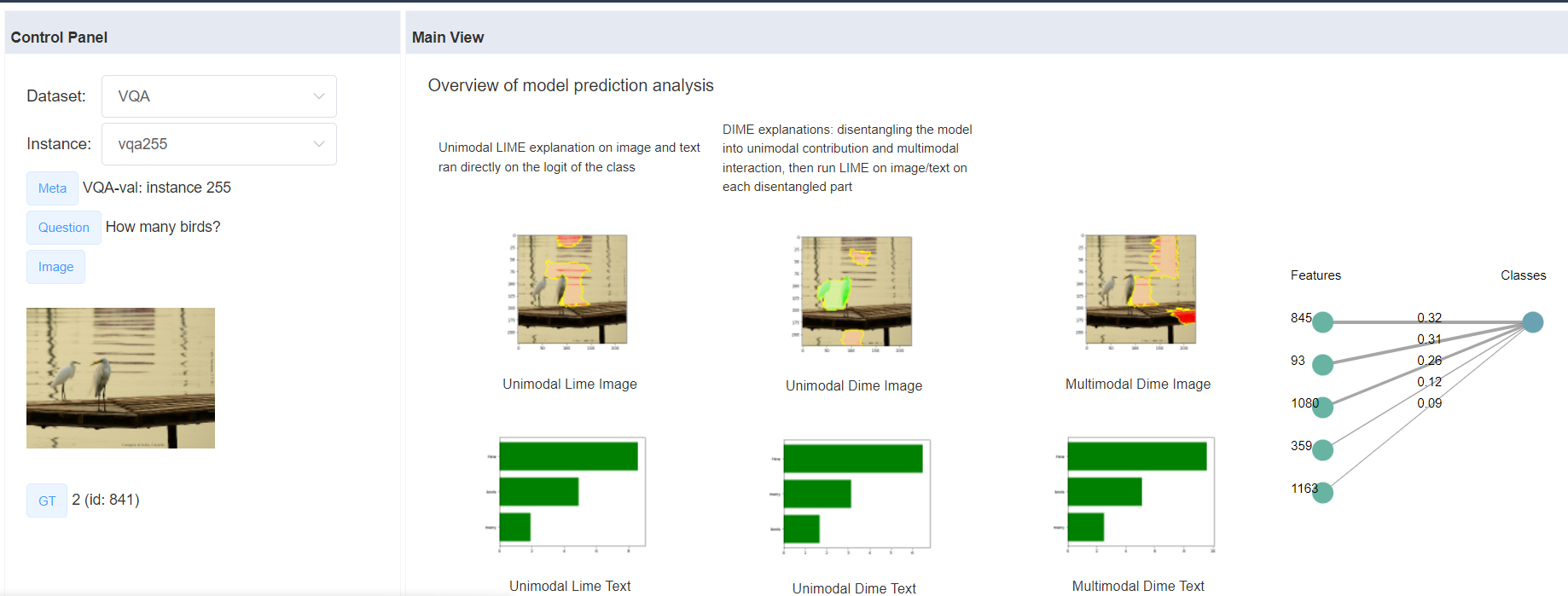The height and width of the screenshot is (596, 1568).
Task: Click the GT tag label
Action: [x=47, y=501]
